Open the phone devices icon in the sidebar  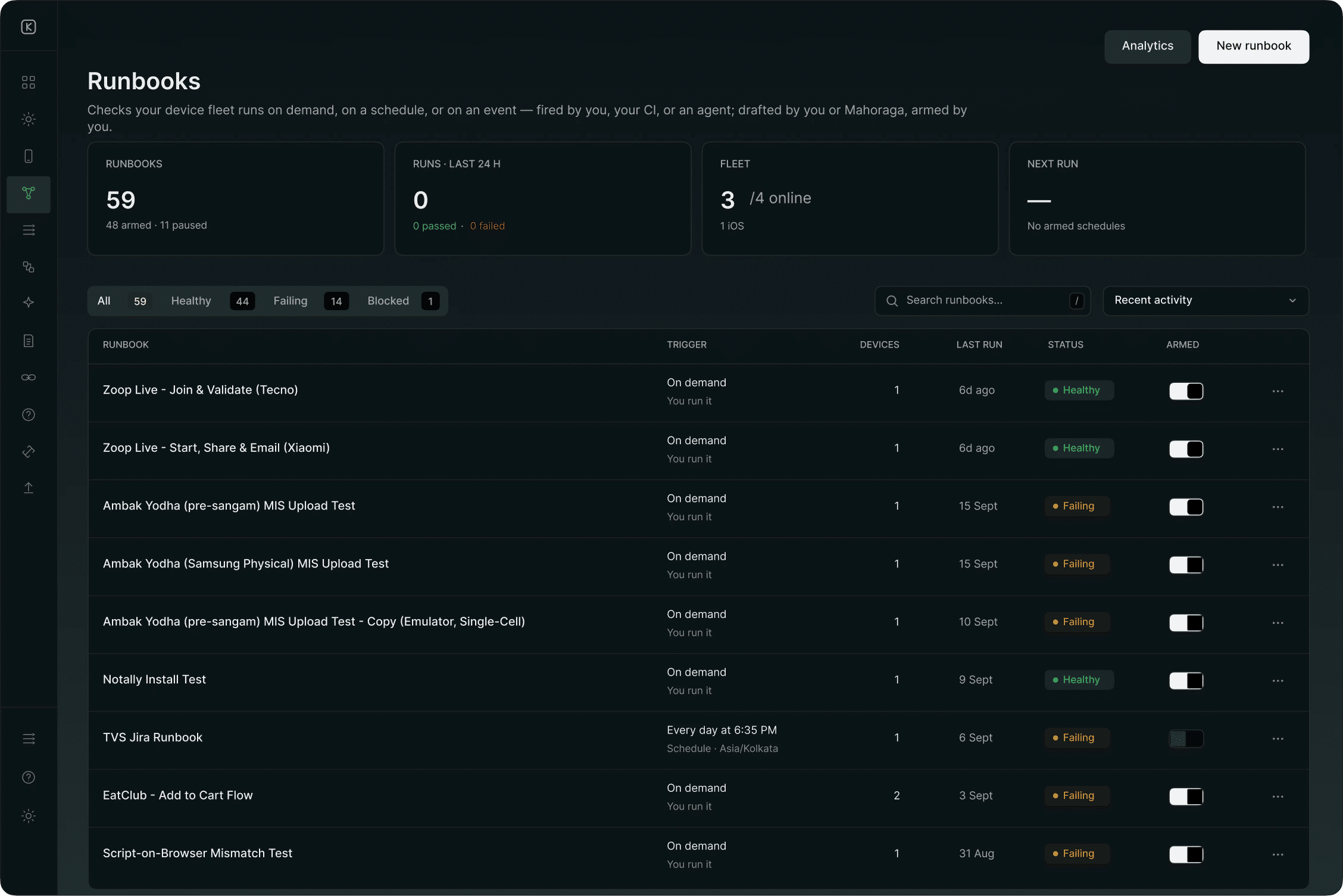point(29,156)
